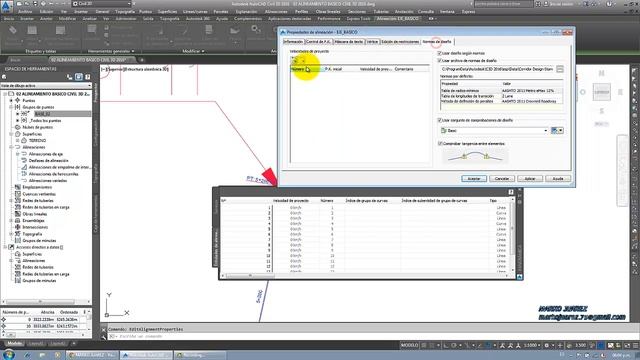Click Alineaciones de eje icon
The image size is (640, 360).
click(24, 154)
